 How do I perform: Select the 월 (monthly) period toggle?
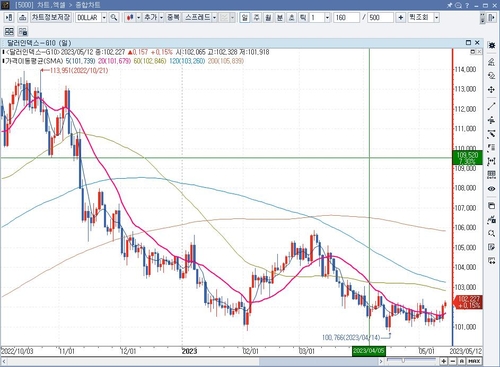pyautogui.click(x=268, y=17)
